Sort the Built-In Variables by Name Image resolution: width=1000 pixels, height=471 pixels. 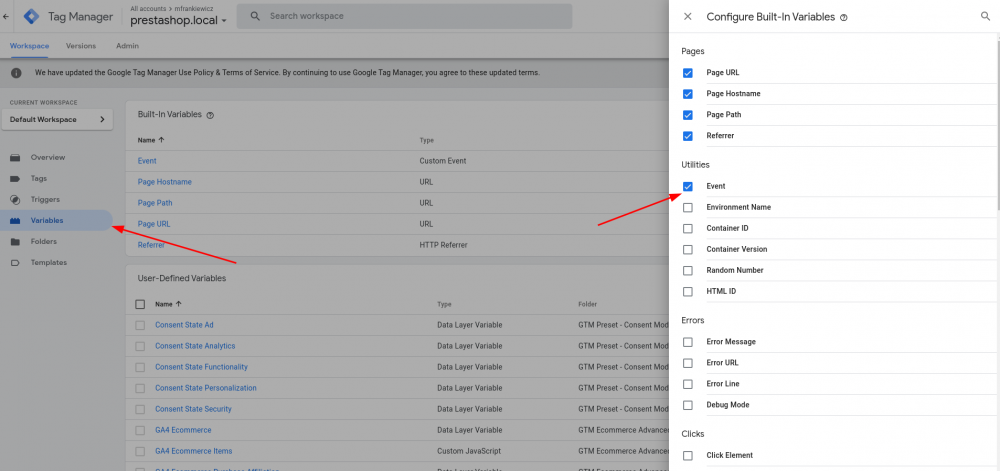[x=151, y=140]
